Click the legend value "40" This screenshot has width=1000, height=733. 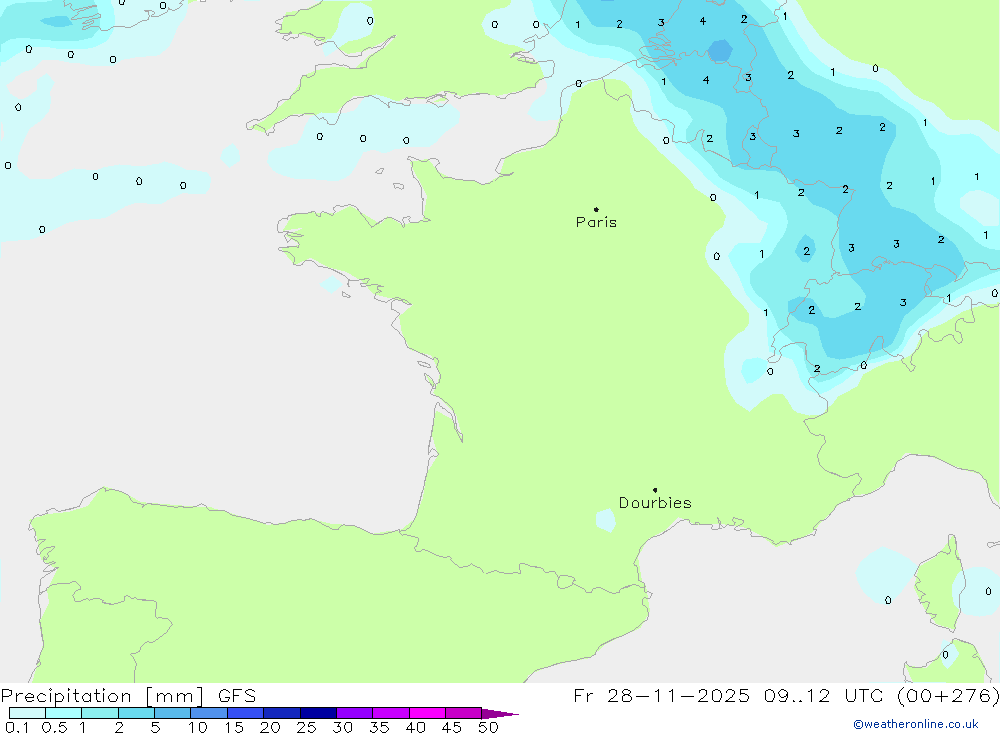click(416, 727)
